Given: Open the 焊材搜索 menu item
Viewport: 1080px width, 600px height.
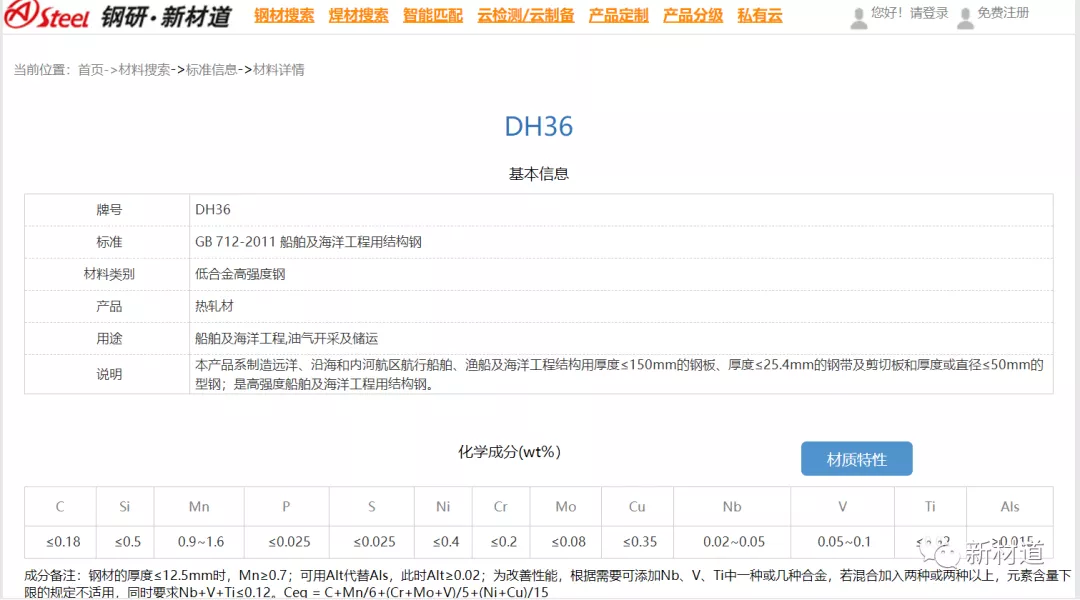Looking at the screenshot, I should [x=358, y=16].
